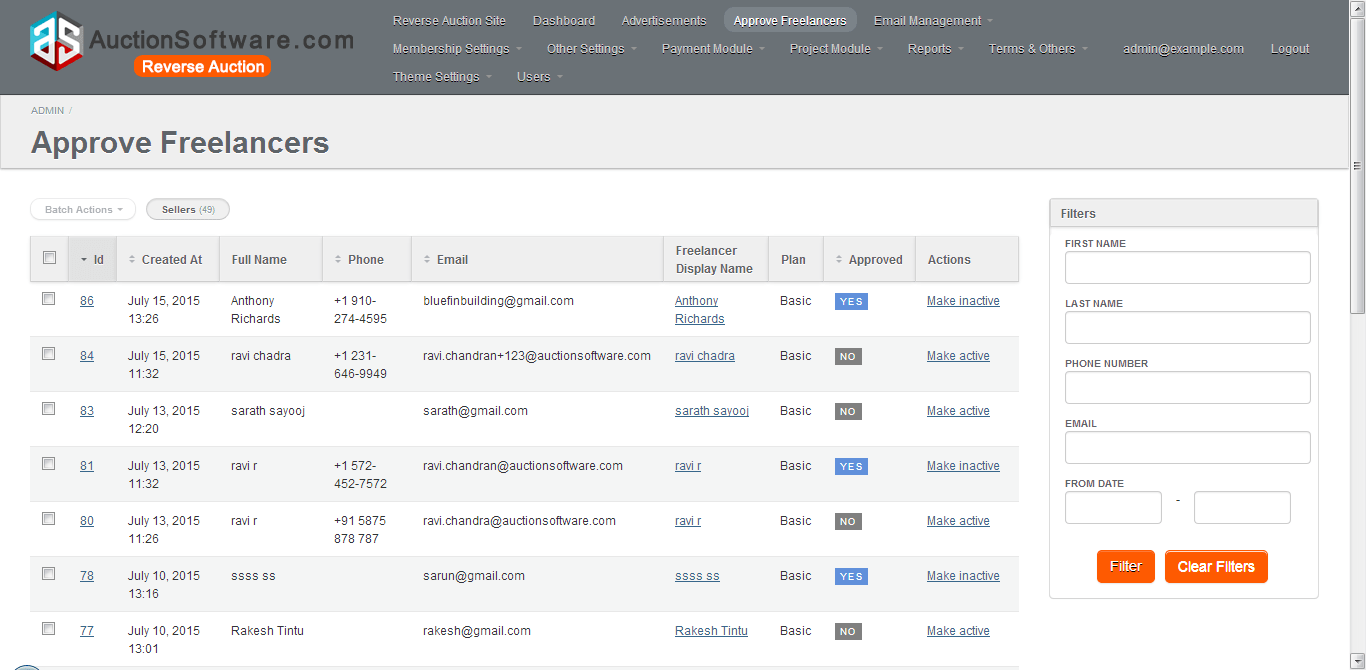Focus the Email filter field
Viewport: 1366px width, 670px height.
click(x=1187, y=447)
